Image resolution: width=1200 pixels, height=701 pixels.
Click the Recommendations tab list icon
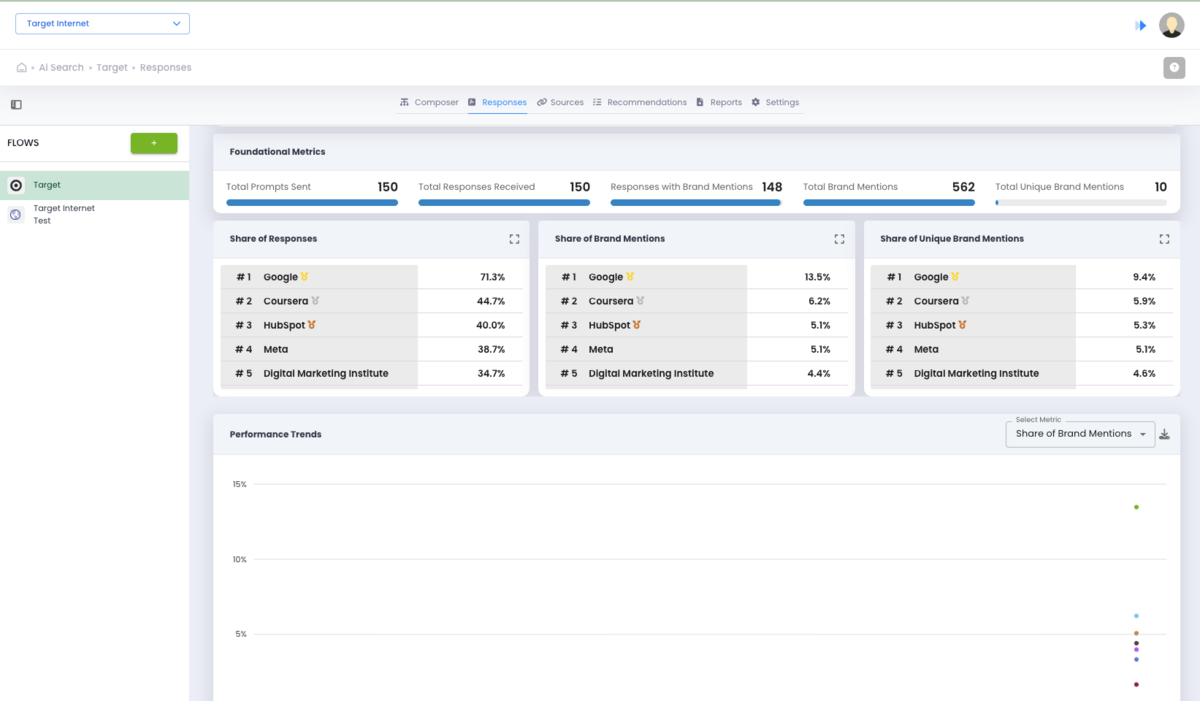(597, 102)
